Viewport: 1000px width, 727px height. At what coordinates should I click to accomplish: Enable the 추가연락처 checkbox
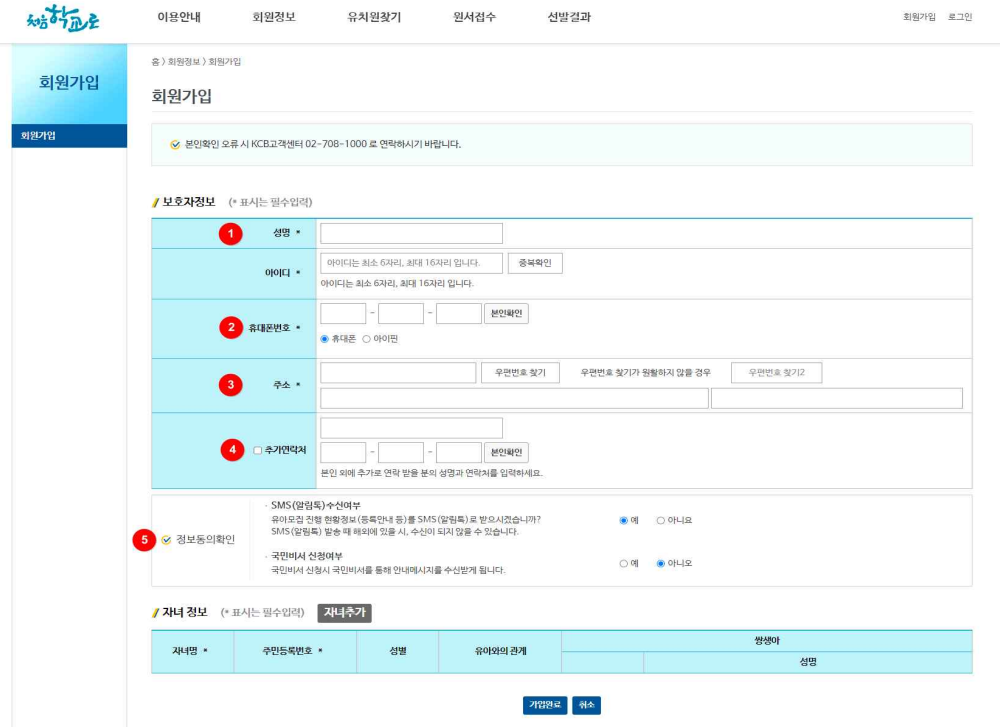click(258, 450)
